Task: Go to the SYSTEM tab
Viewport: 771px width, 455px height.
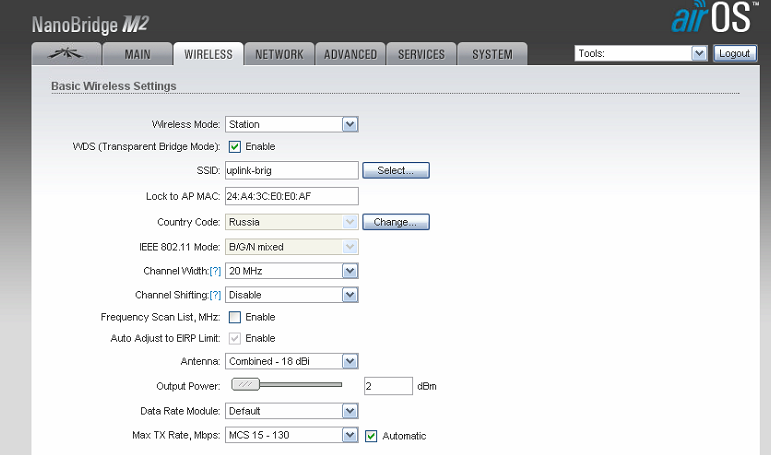Action: (x=492, y=55)
